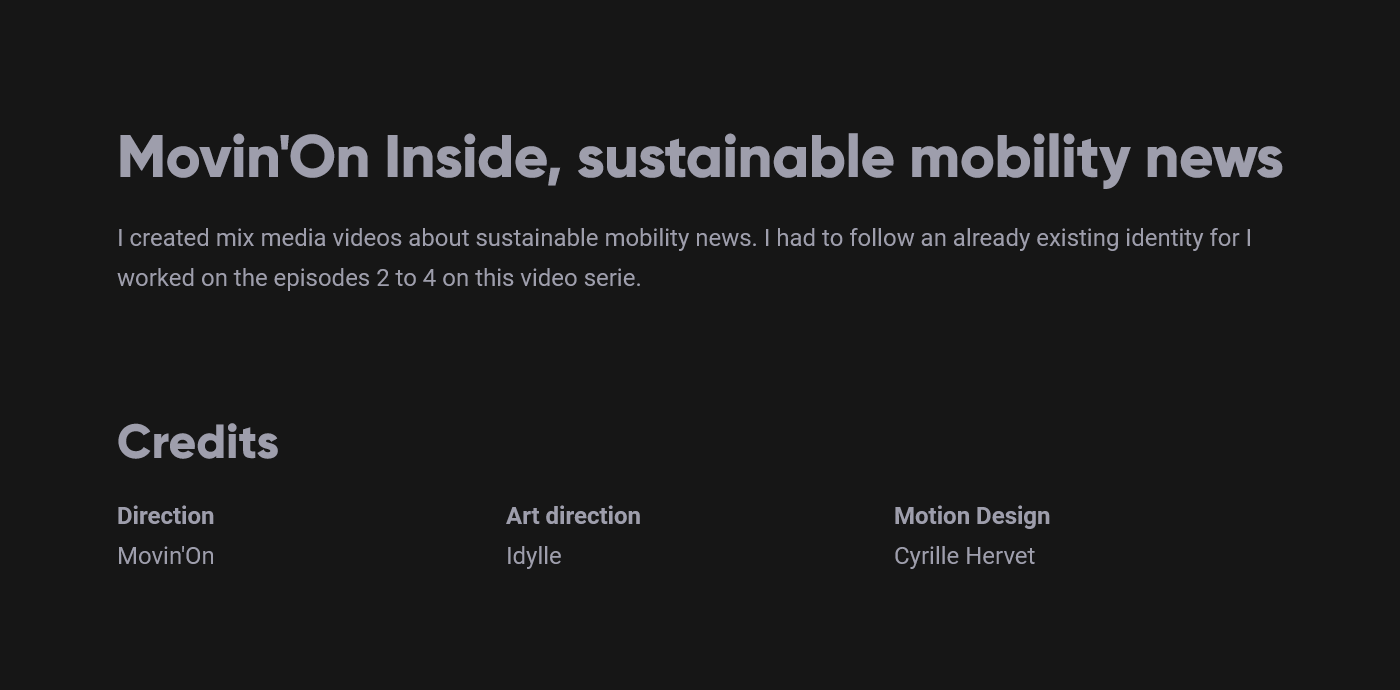This screenshot has width=1400, height=690.
Task: Click the "Art direction" credit label
Action: [573, 516]
